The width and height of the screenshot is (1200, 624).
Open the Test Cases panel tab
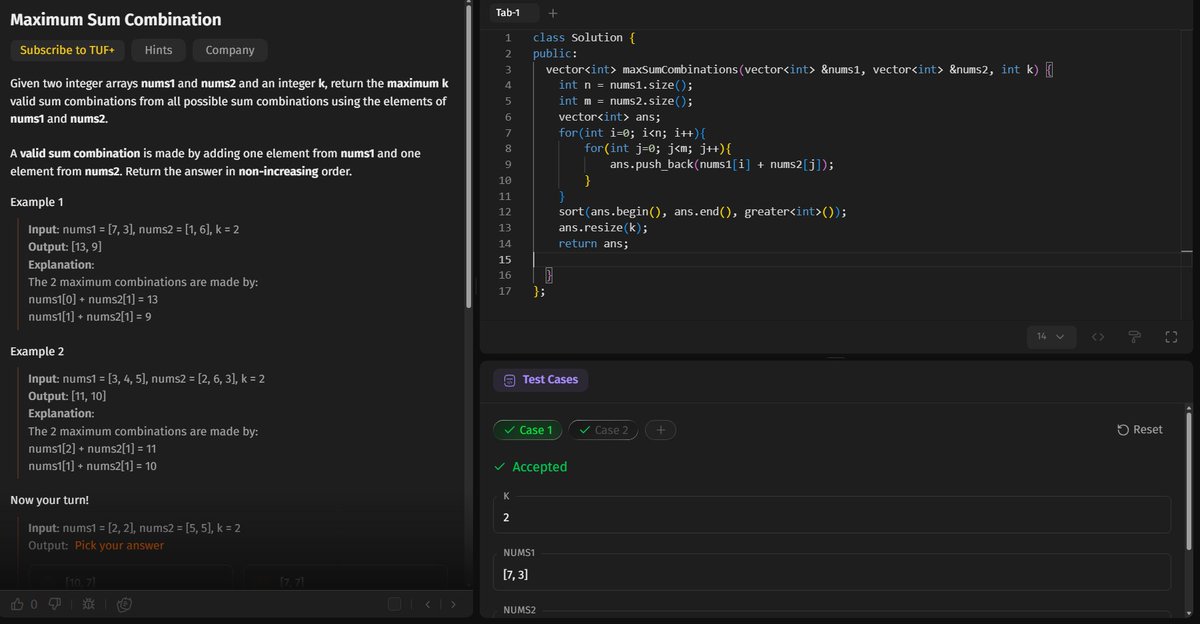[x=541, y=380]
